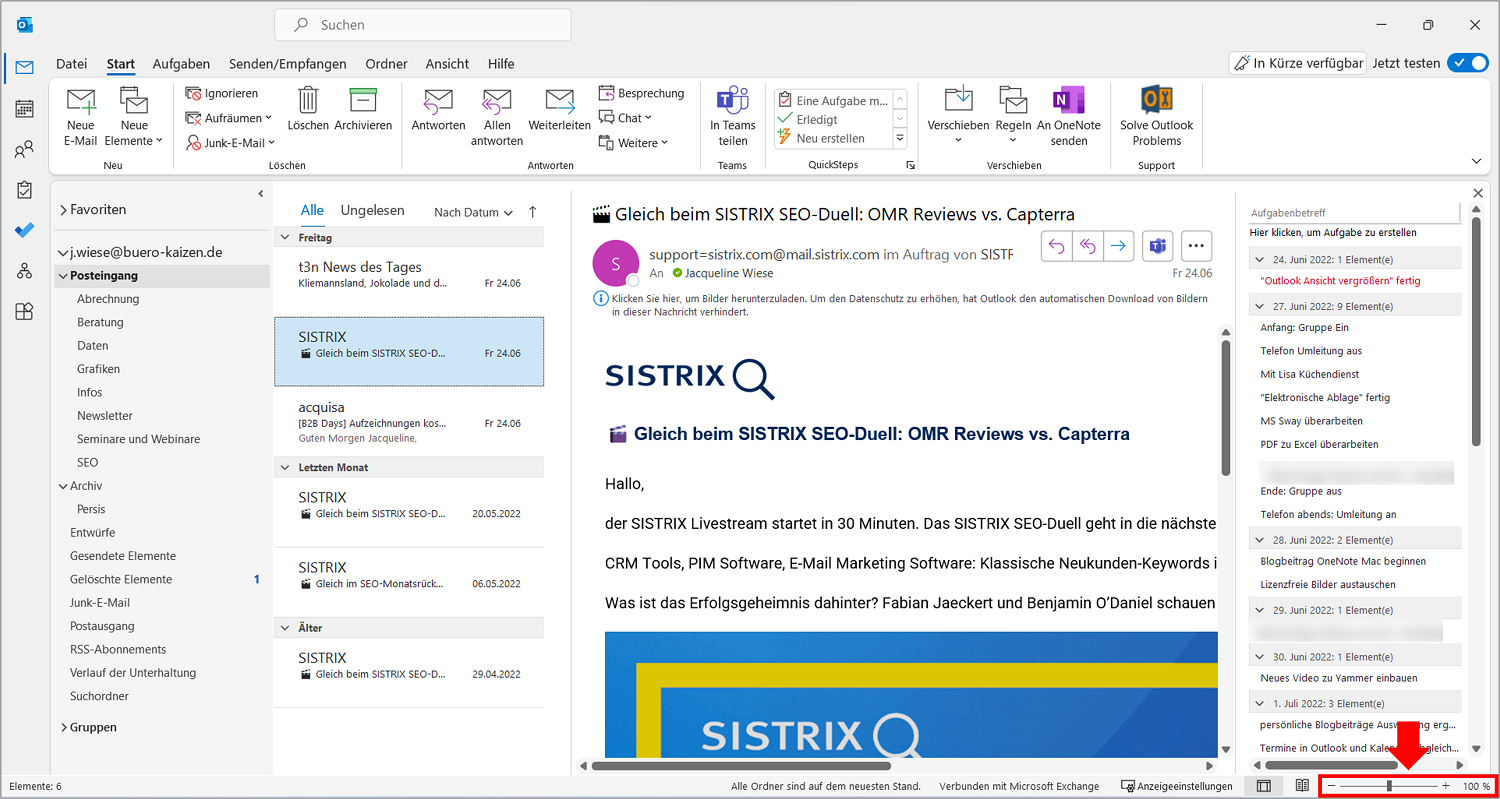Open the Hilfe tab

point(501,64)
